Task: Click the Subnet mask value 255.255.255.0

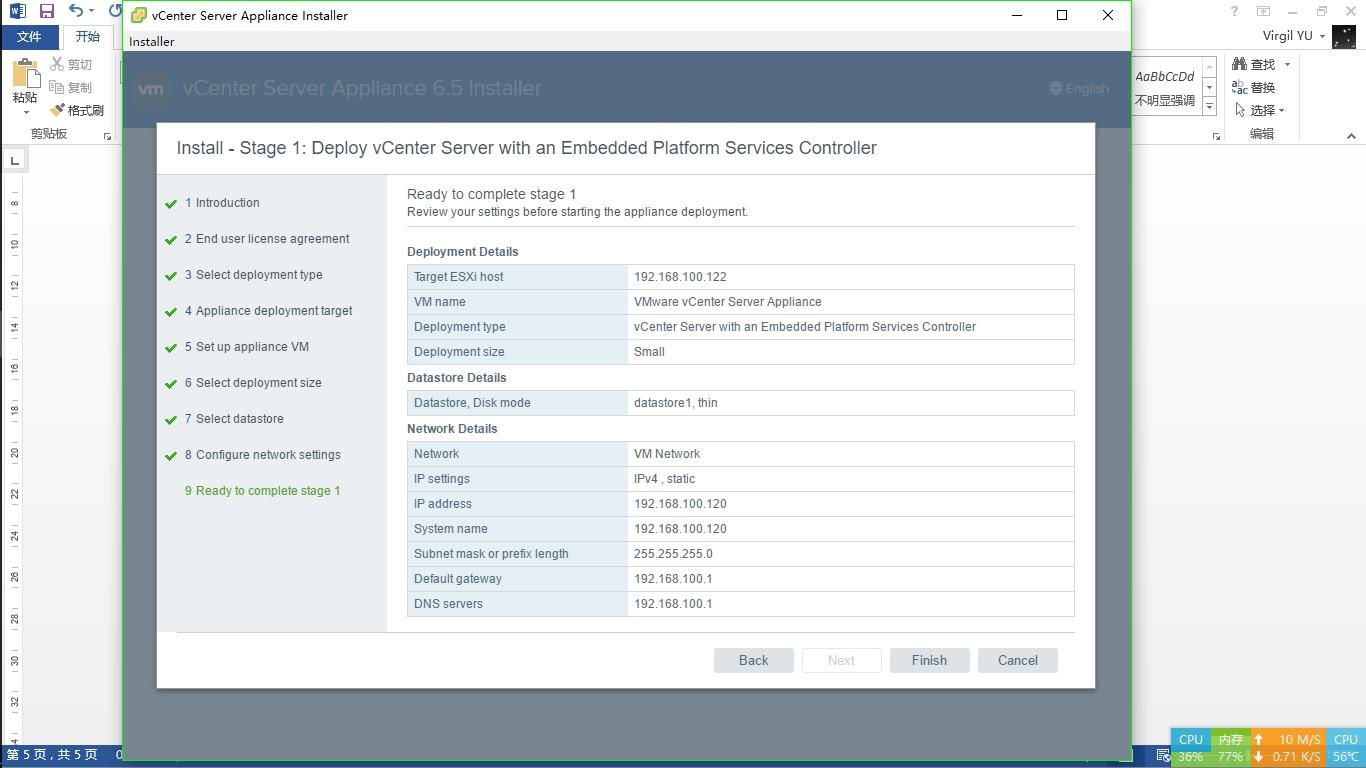Action: (673, 554)
